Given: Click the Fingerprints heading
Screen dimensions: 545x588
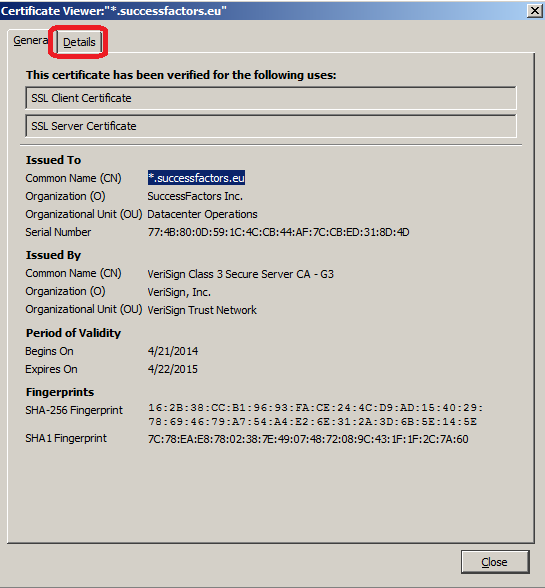Looking at the screenshot, I should (x=60, y=392).
